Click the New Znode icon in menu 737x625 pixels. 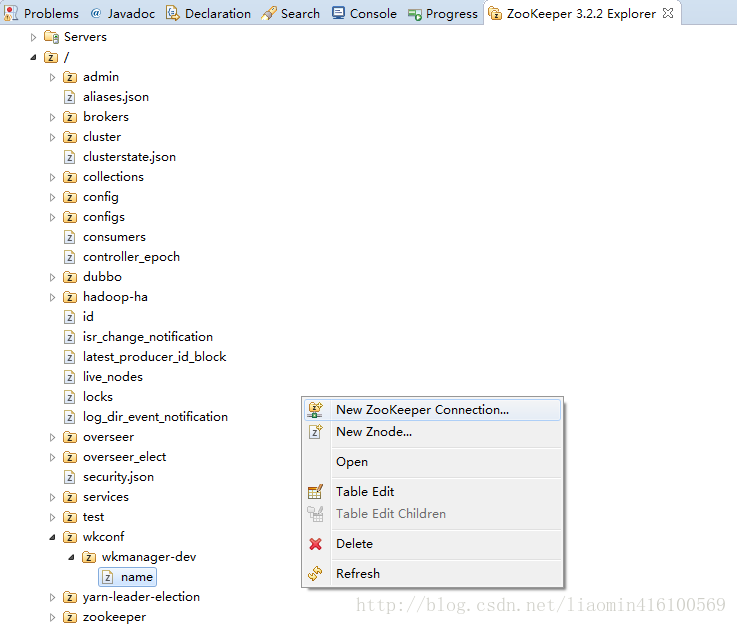(316, 432)
